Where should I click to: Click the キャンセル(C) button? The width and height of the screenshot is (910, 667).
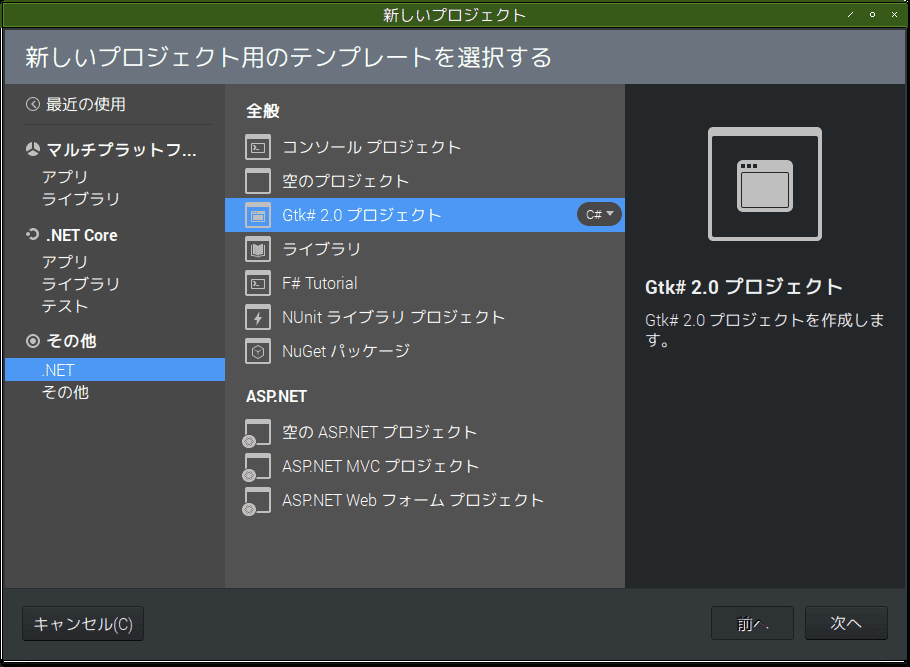coord(83,624)
